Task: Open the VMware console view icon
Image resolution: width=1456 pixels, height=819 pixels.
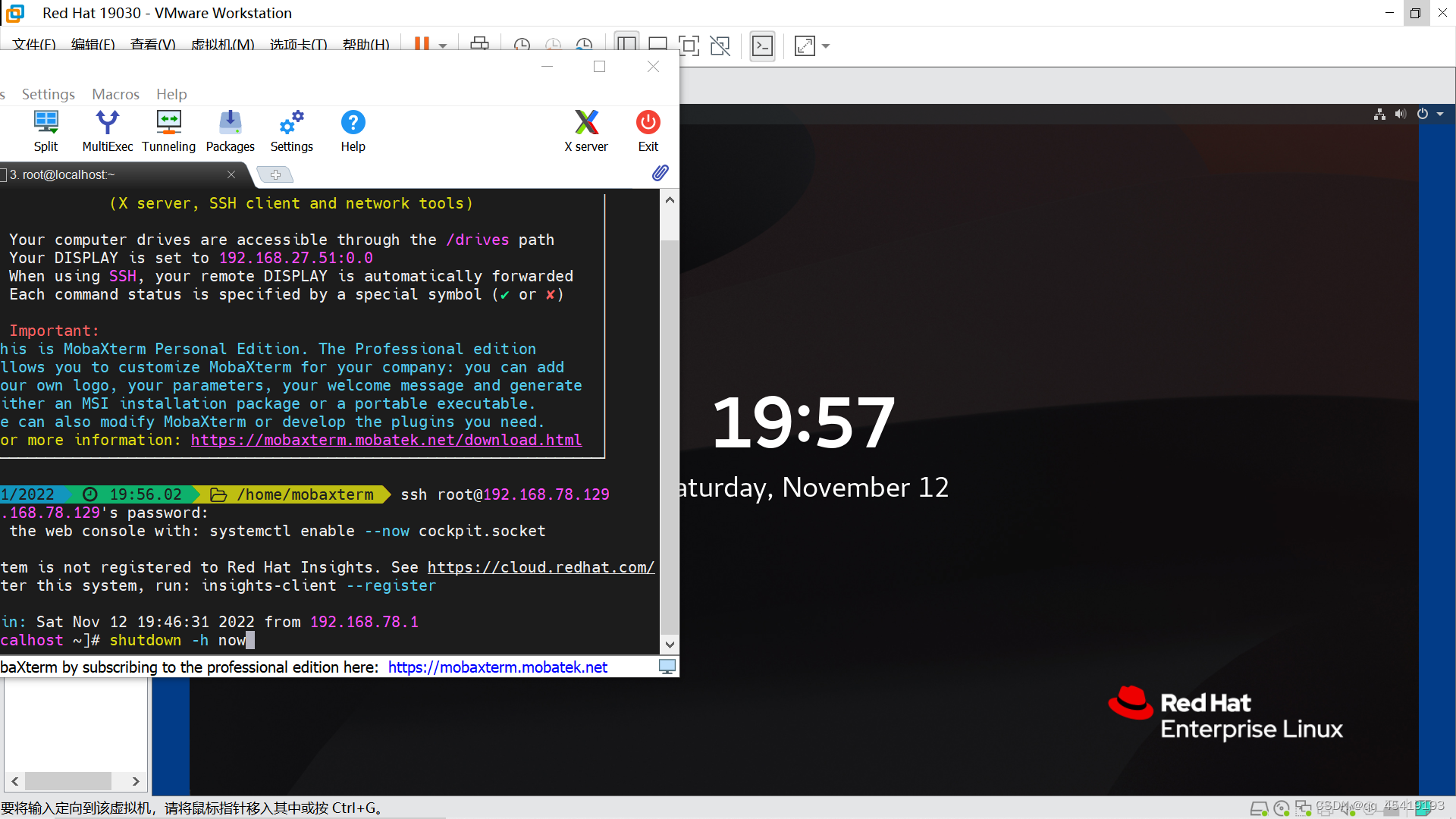Action: (762, 46)
